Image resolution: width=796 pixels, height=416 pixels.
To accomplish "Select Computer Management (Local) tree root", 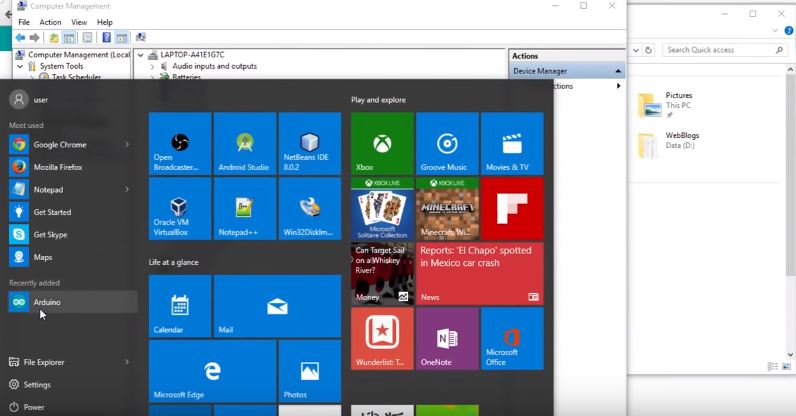I will tap(74, 55).
